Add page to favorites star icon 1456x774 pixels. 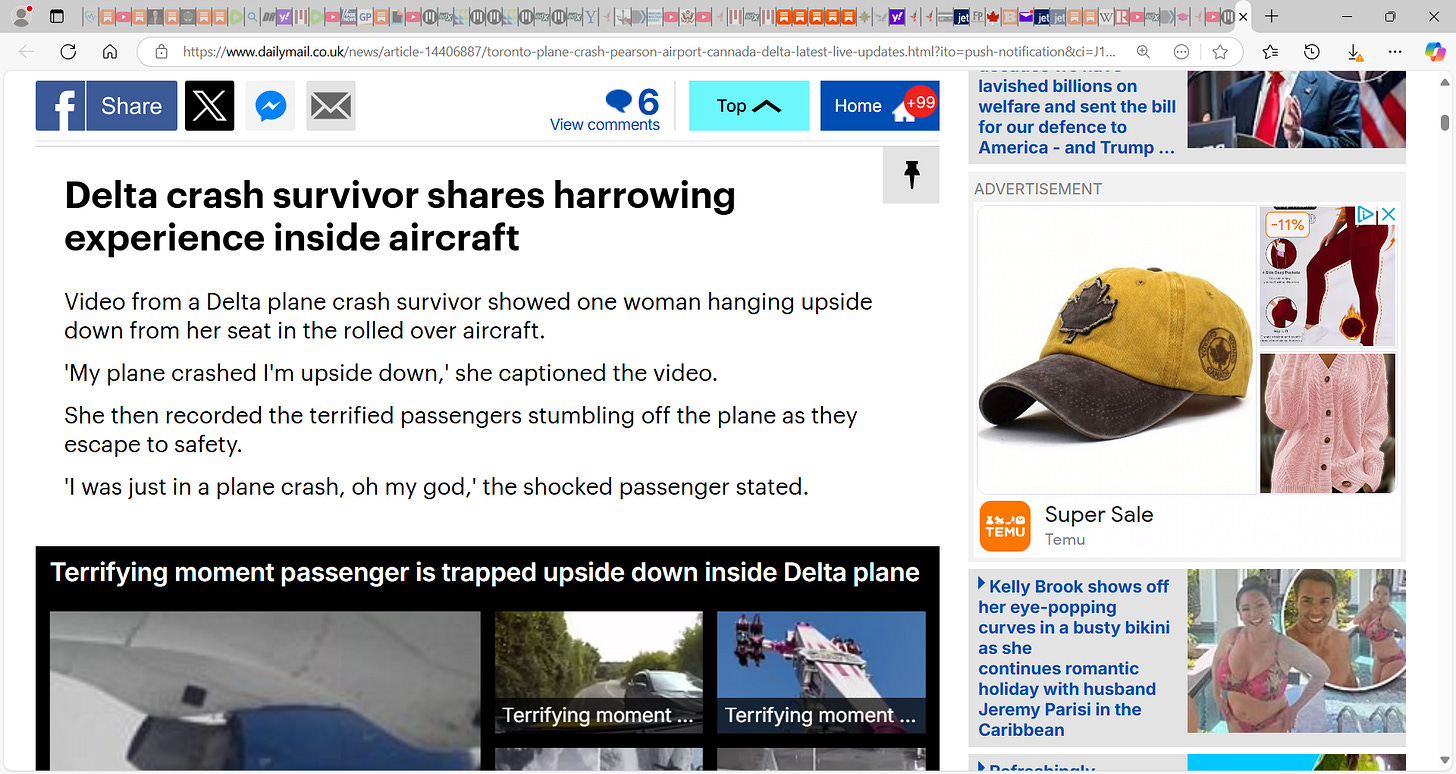pos(1220,52)
